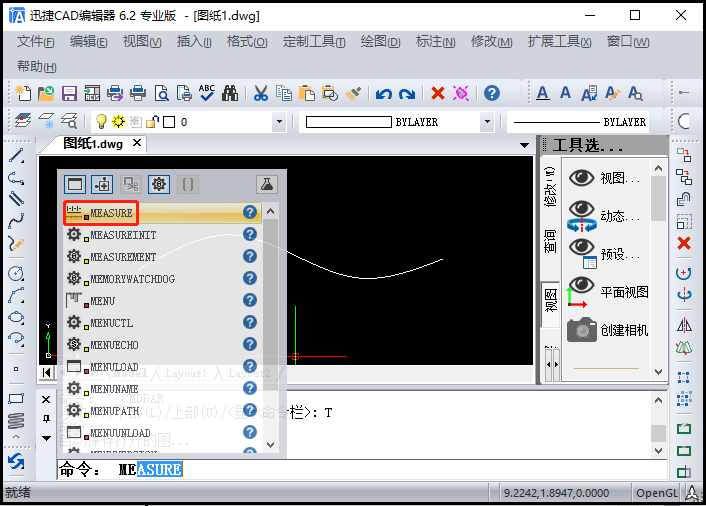Click the Paste clipboard icon
The height and width of the screenshot is (506, 706).
pos(307,93)
